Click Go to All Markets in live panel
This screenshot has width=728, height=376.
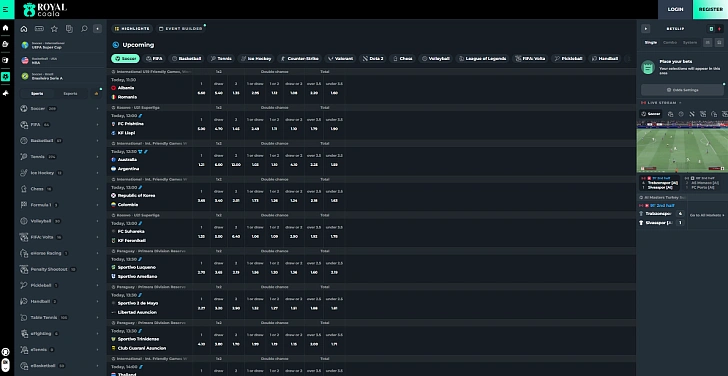[x=707, y=215]
